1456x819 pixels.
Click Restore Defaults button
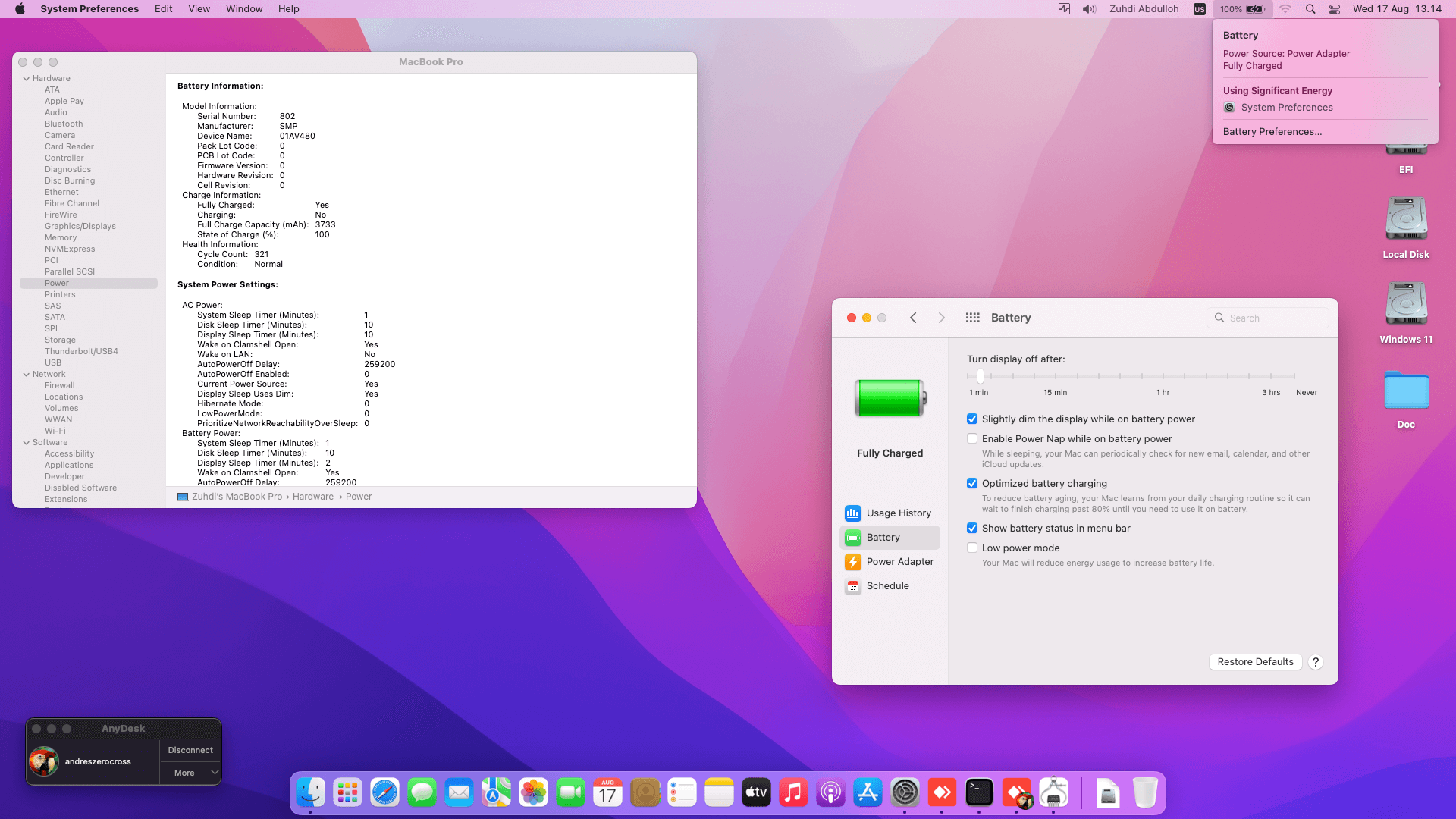tap(1255, 662)
